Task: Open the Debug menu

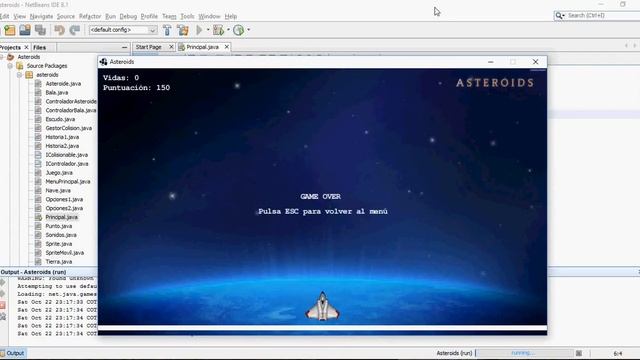Action: click(128, 16)
